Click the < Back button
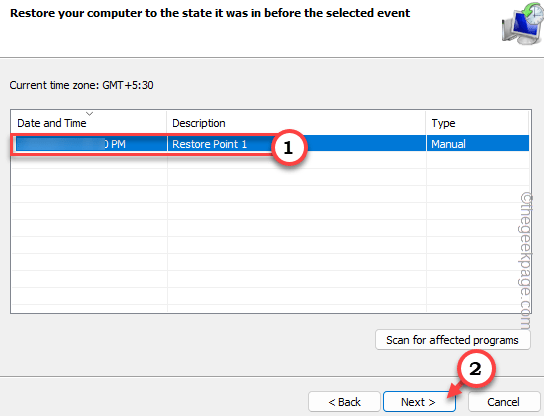 344,402
